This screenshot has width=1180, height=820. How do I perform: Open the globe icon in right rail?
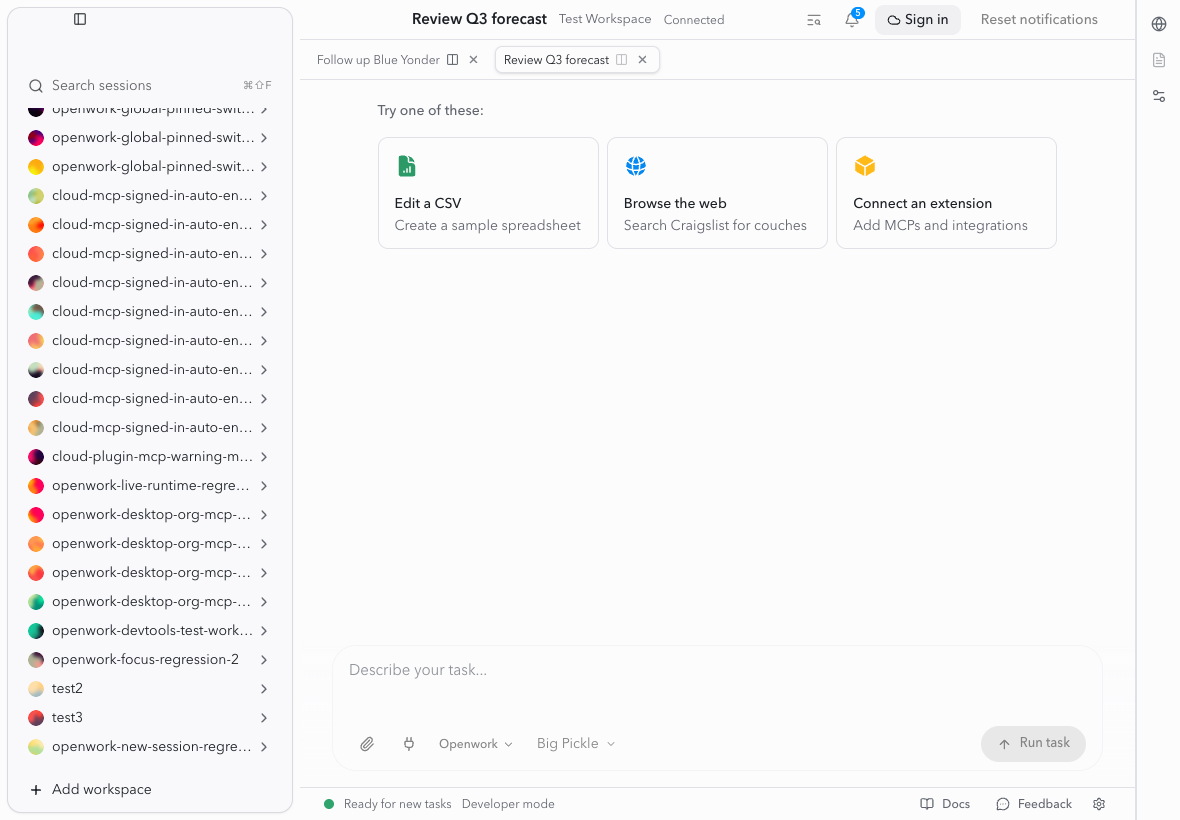tap(1159, 24)
